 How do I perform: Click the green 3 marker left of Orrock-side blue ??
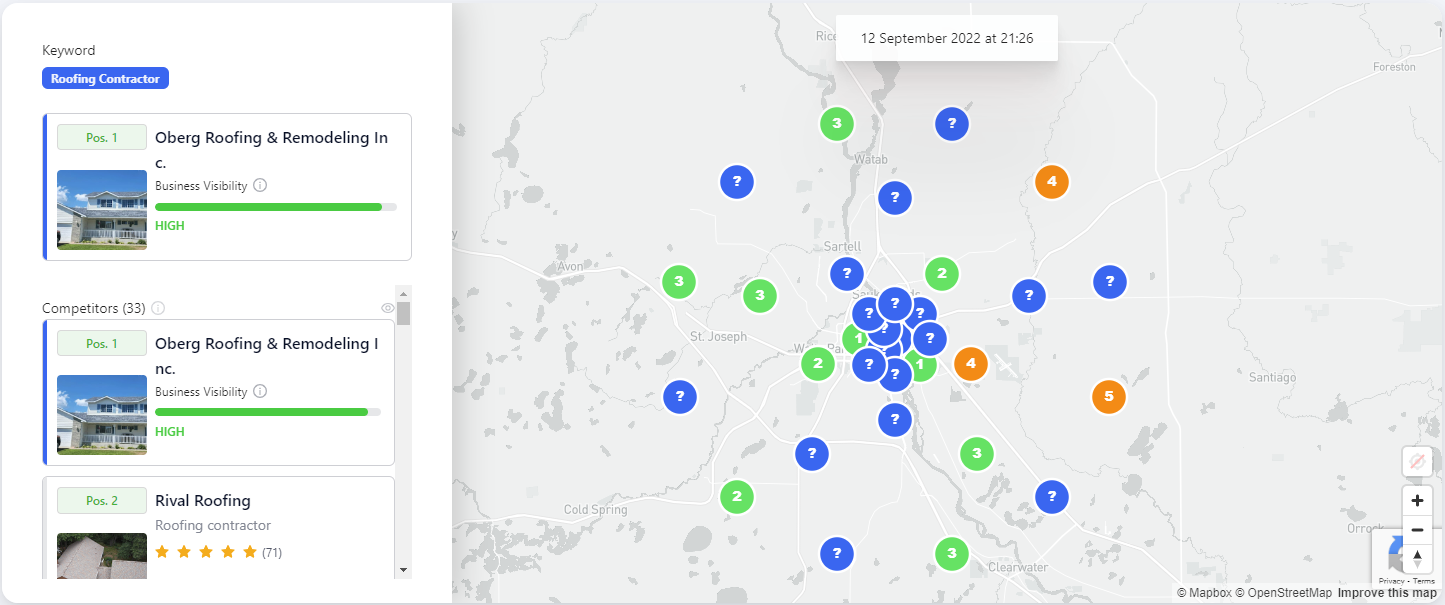coord(977,453)
